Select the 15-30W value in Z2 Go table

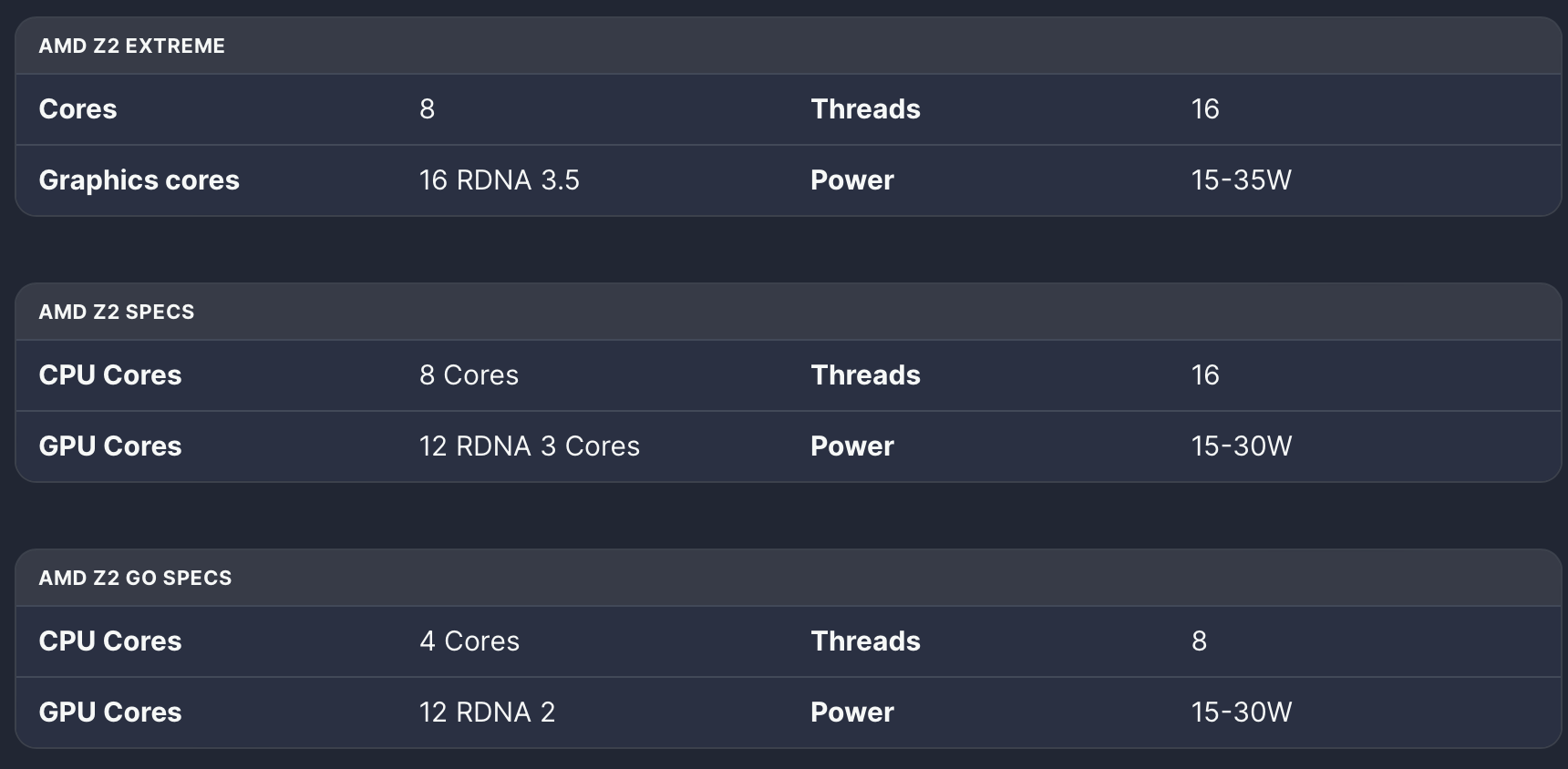[1242, 713]
